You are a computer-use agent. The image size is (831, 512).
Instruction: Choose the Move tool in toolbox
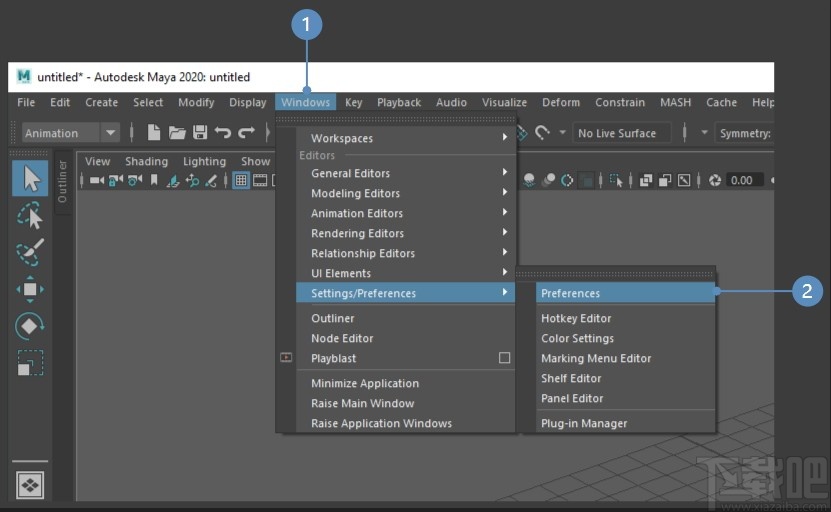pyautogui.click(x=30, y=289)
